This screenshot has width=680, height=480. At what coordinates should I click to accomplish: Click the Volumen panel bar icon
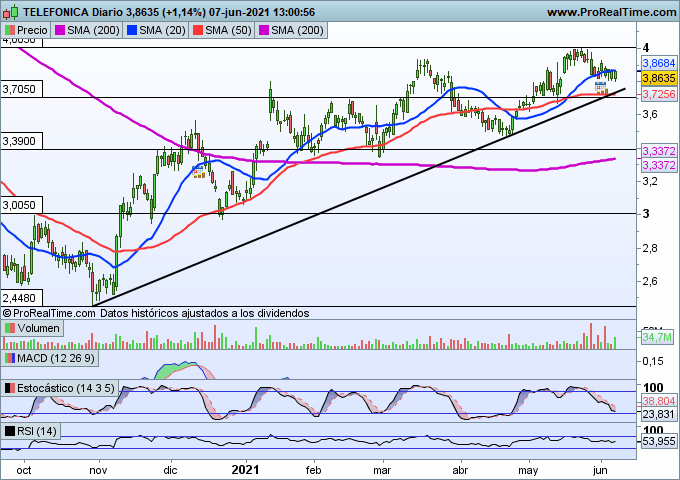10,328
